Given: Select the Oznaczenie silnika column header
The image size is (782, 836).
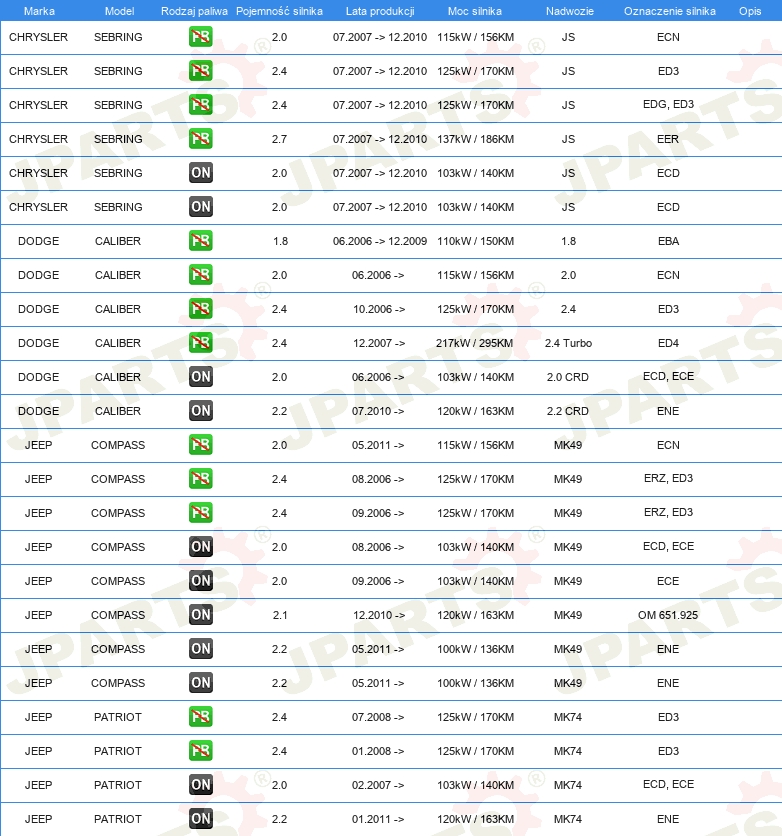Looking at the screenshot, I should [x=670, y=11].
